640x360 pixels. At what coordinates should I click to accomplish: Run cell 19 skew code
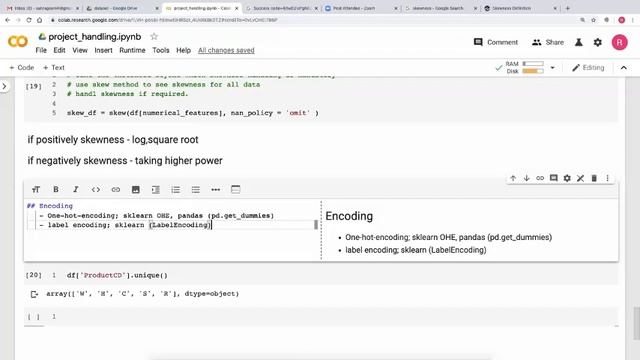[x=33, y=86]
